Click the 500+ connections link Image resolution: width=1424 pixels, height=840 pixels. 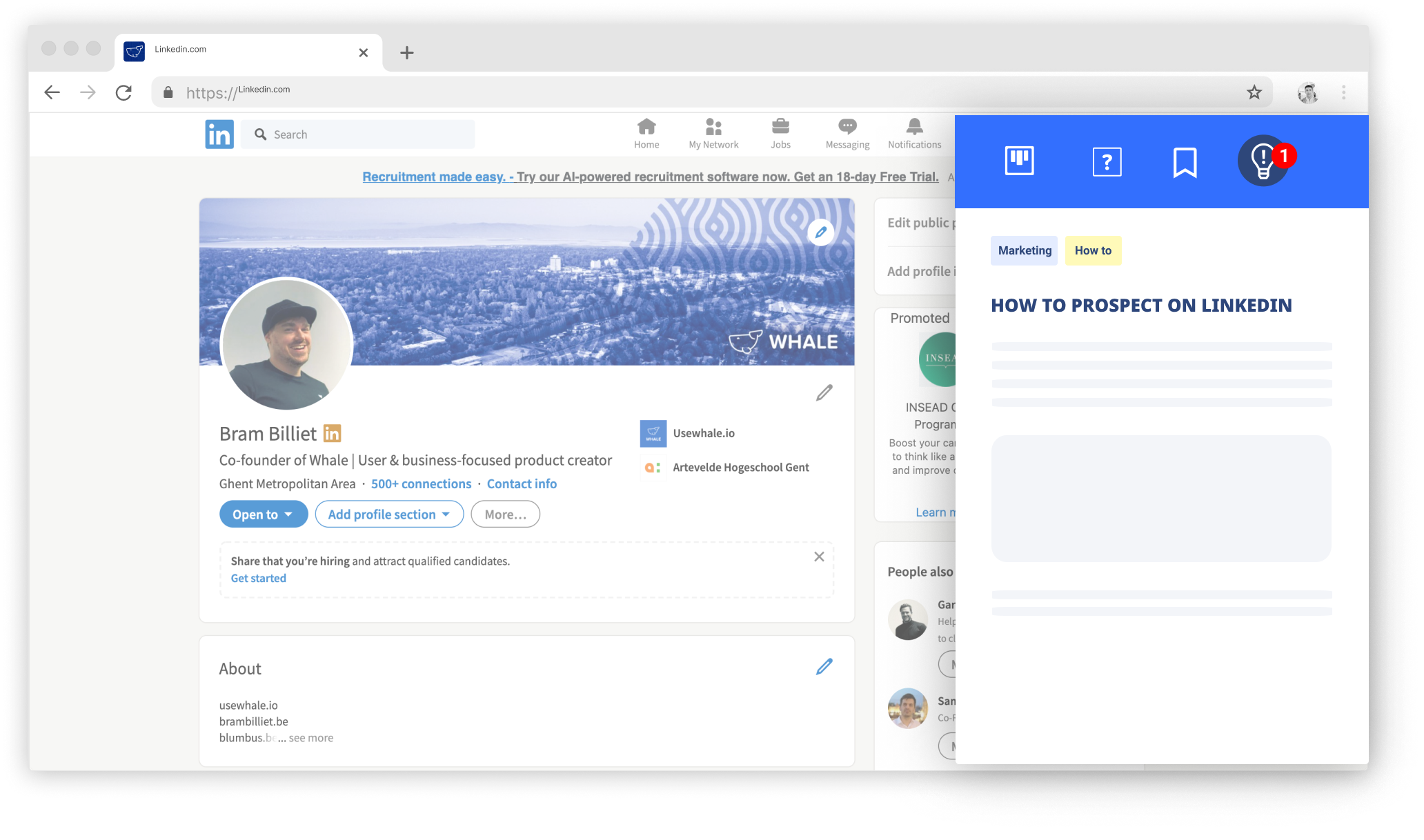coord(421,484)
